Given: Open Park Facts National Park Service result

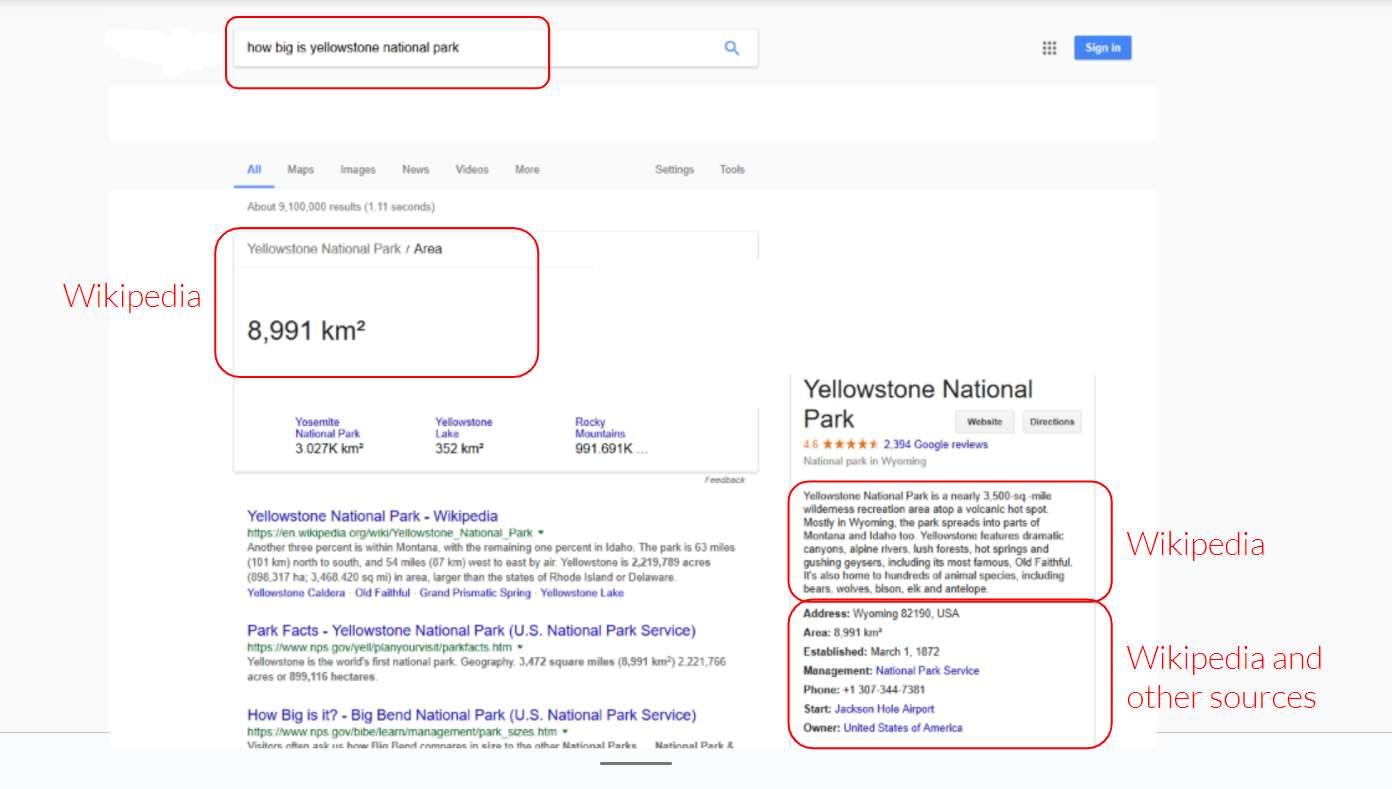Looking at the screenshot, I should coord(471,631).
